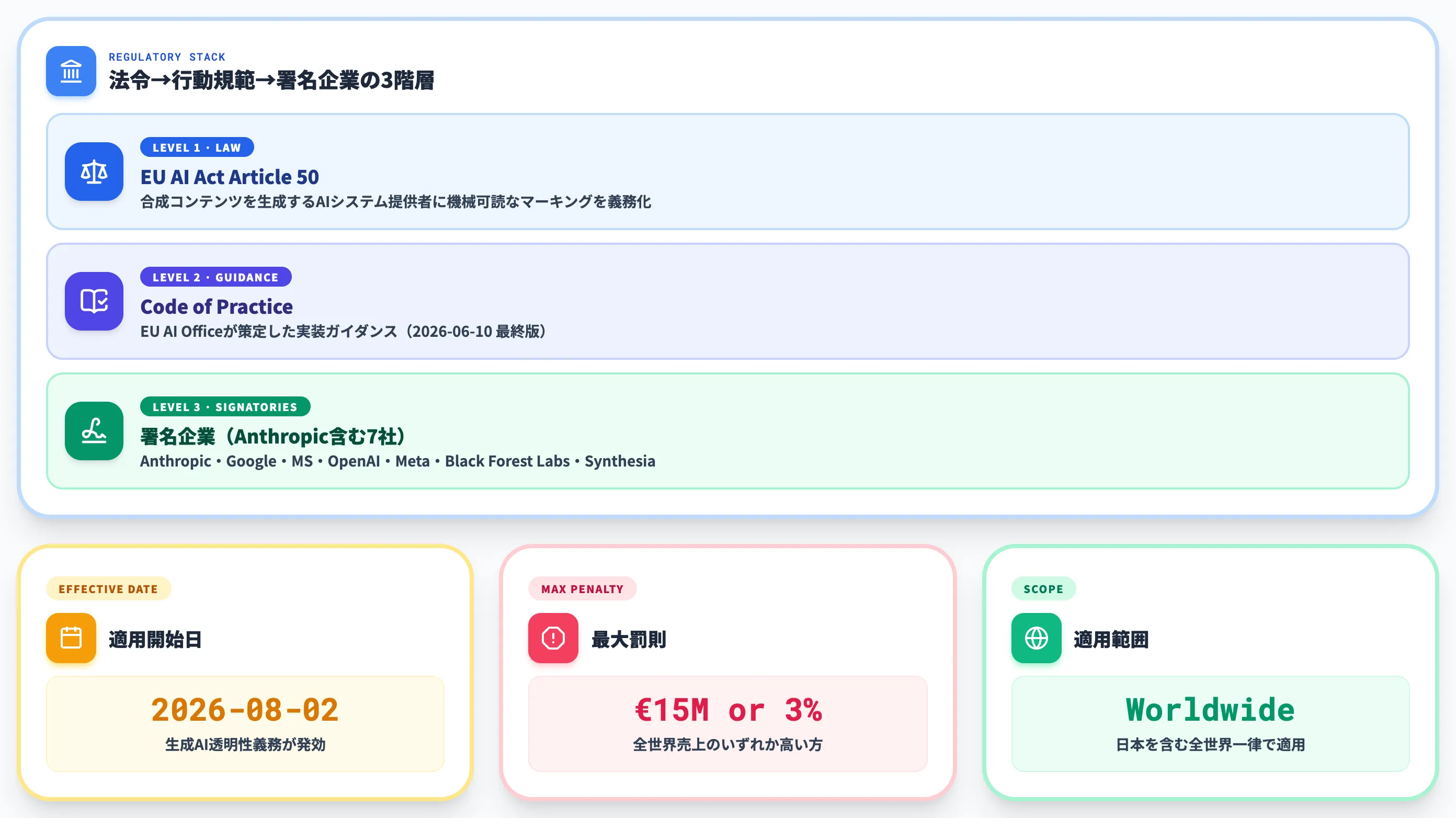1456x818 pixels.
Task: Click the REGULATORY STACK label
Action: point(167,57)
